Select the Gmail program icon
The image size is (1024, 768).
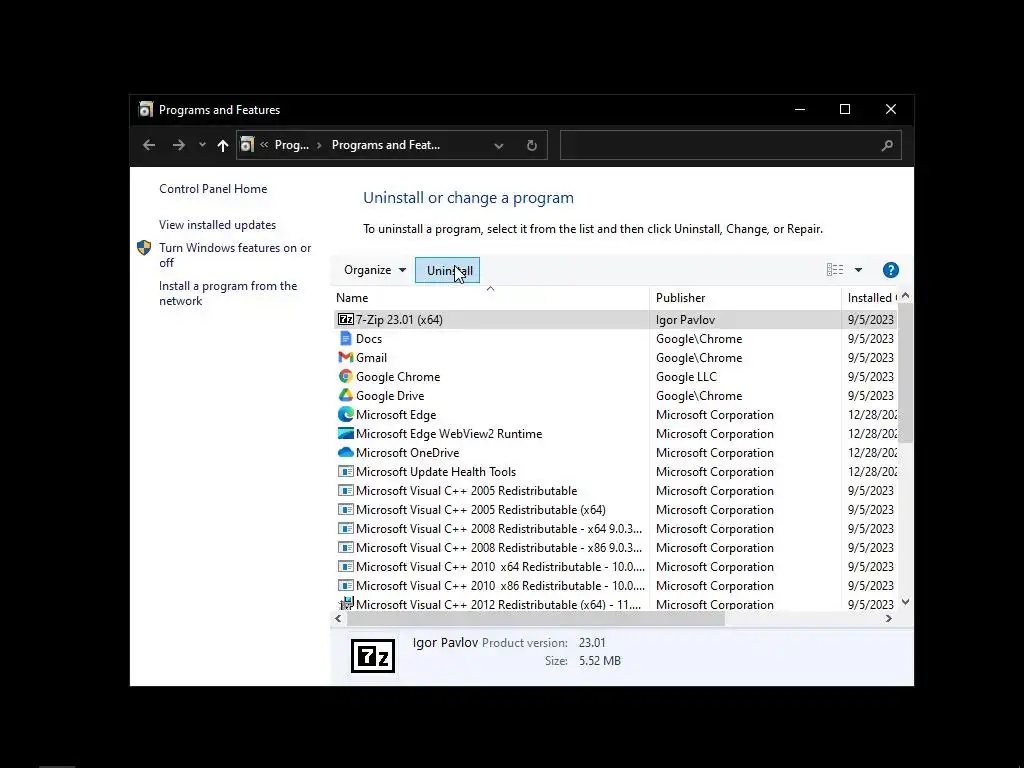tap(346, 357)
